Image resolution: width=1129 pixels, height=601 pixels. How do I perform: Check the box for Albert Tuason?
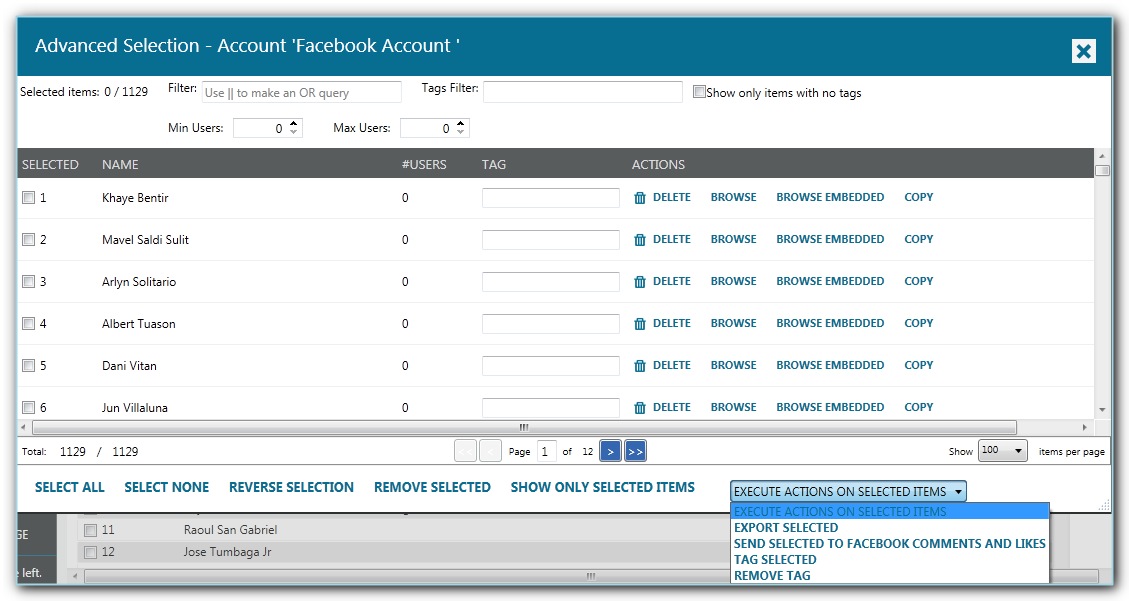pos(28,324)
